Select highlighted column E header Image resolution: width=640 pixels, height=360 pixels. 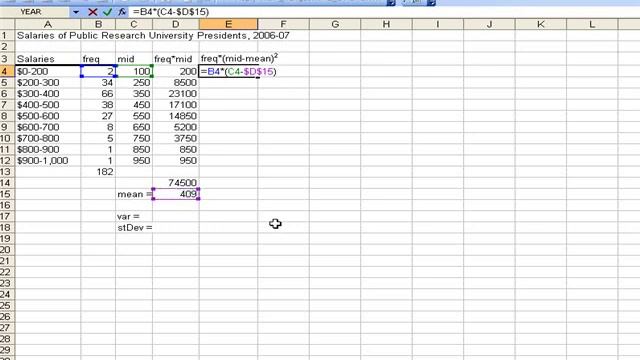pos(229,24)
